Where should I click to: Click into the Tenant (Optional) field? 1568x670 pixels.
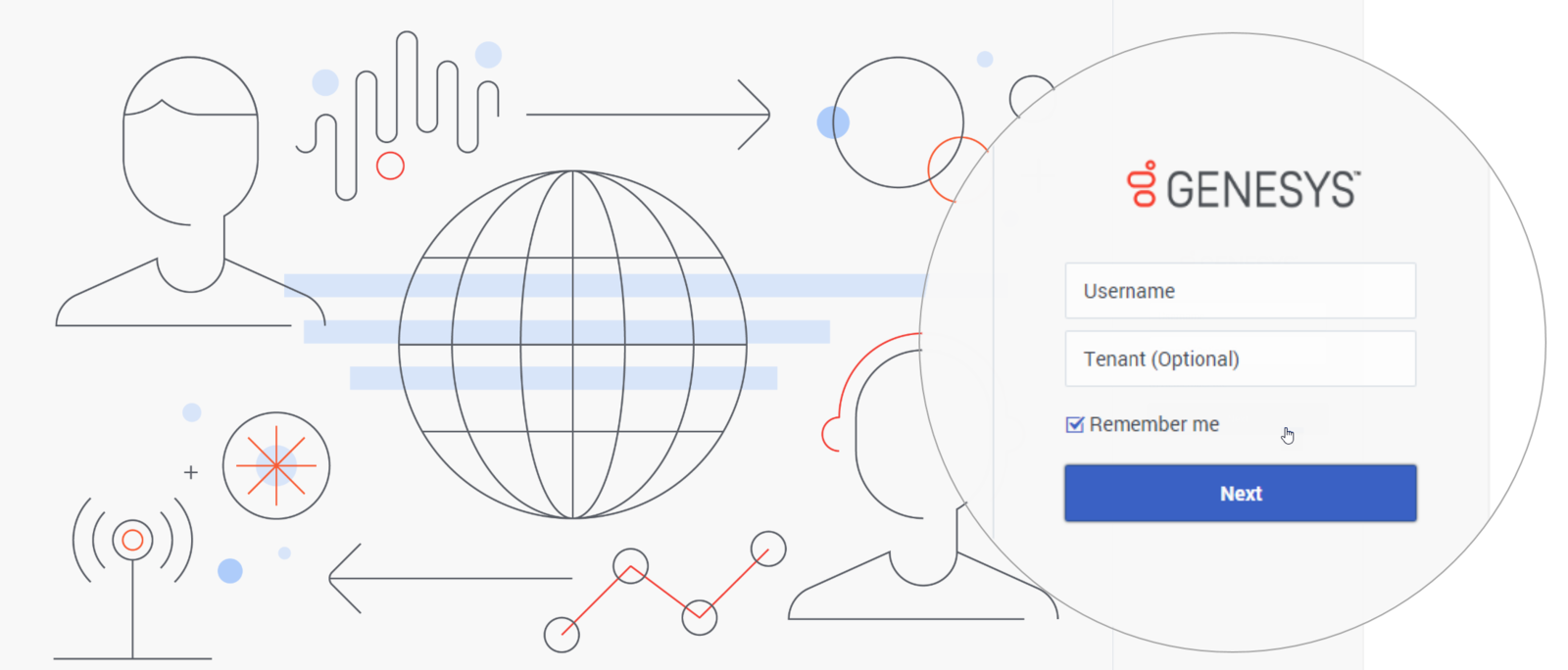click(1240, 359)
